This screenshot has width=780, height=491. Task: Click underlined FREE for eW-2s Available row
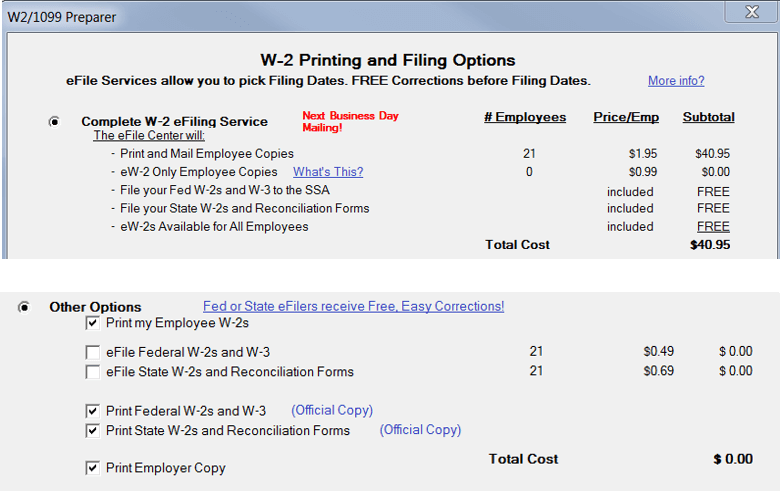pos(713,227)
